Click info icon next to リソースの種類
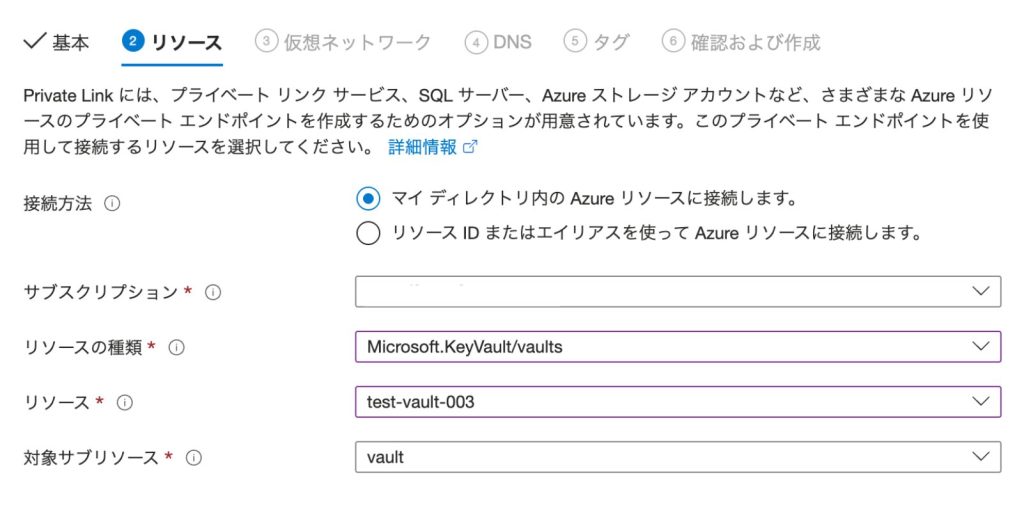Image resolution: width=1024 pixels, height=508 pixels. (177, 347)
